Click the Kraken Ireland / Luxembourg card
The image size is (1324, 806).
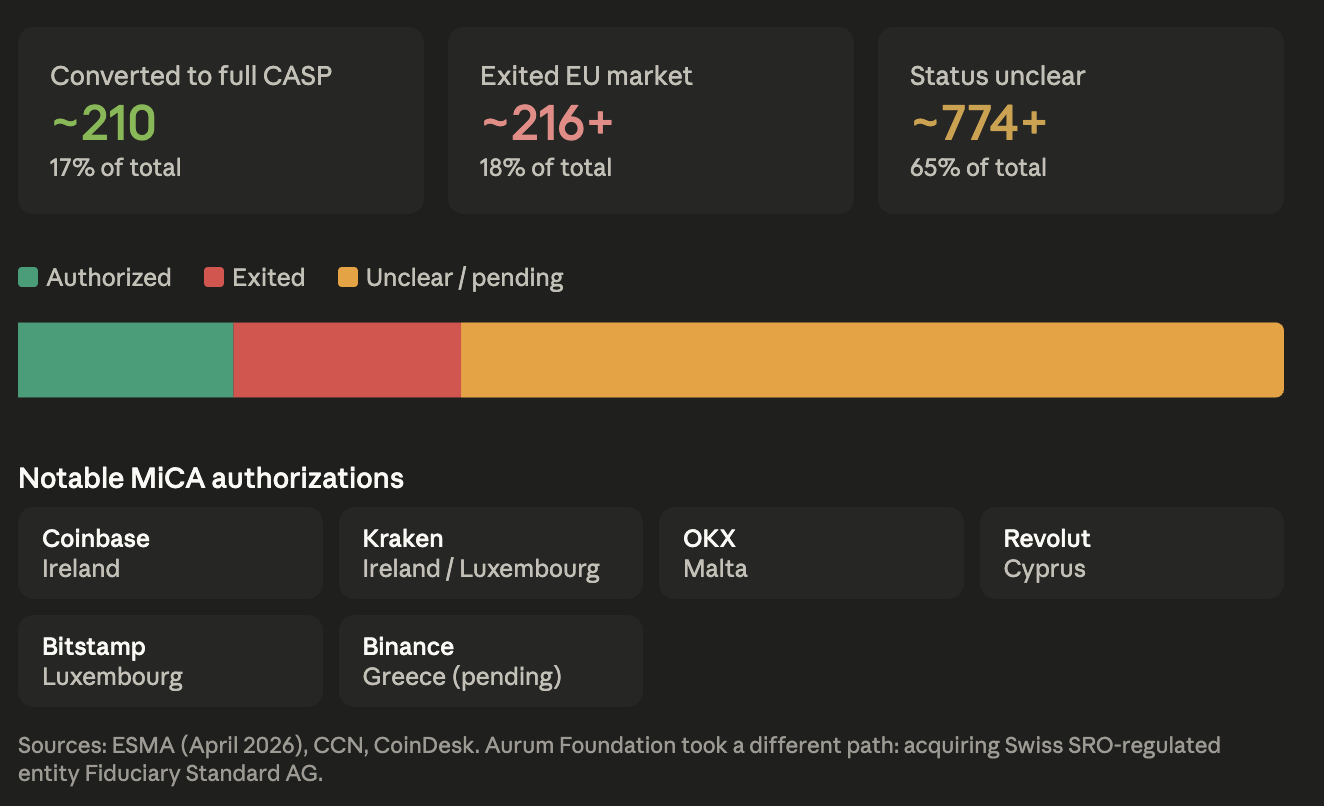click(x=491, y=553)
